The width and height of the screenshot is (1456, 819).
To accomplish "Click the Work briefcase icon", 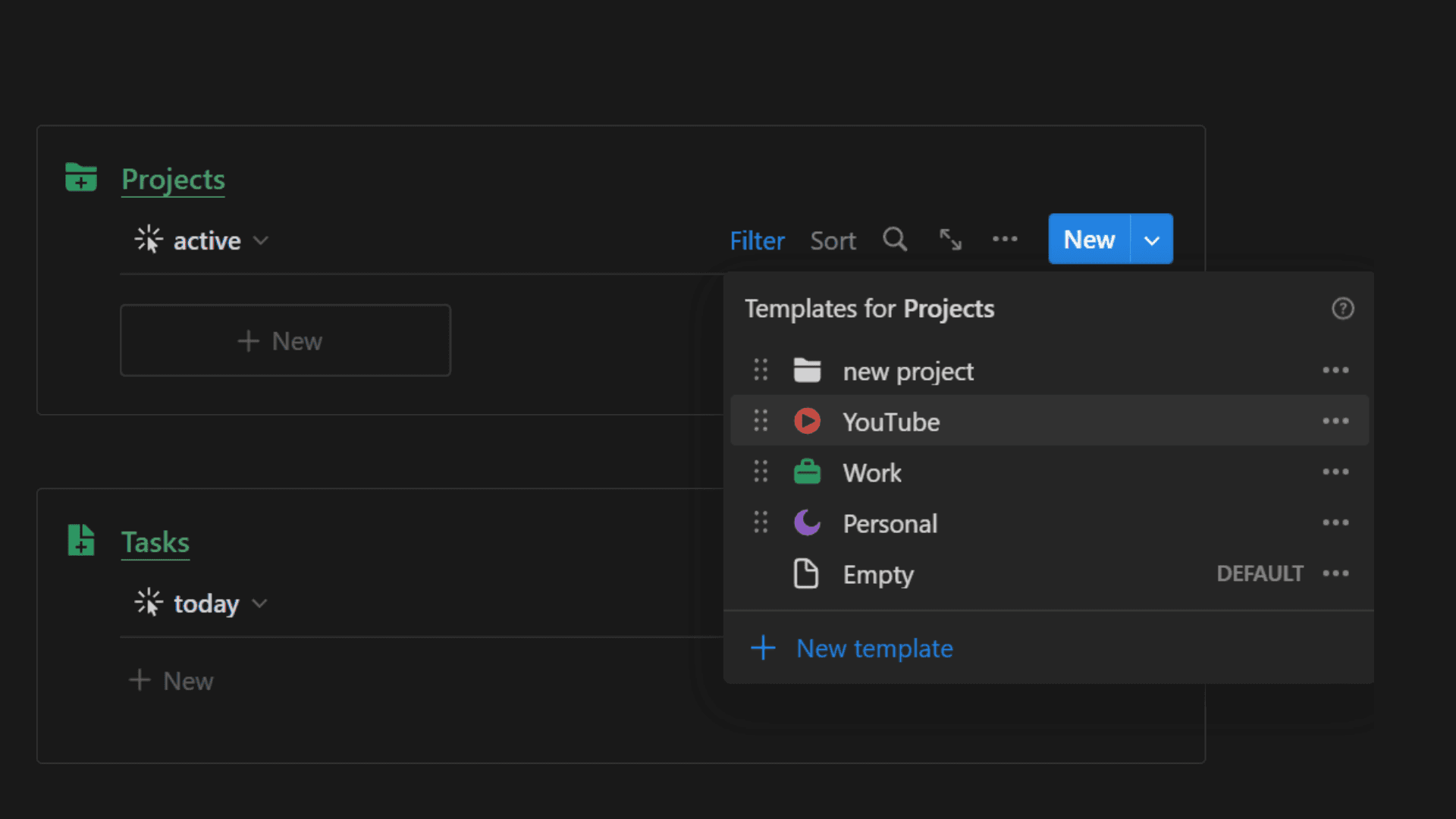I will (807, 472).
